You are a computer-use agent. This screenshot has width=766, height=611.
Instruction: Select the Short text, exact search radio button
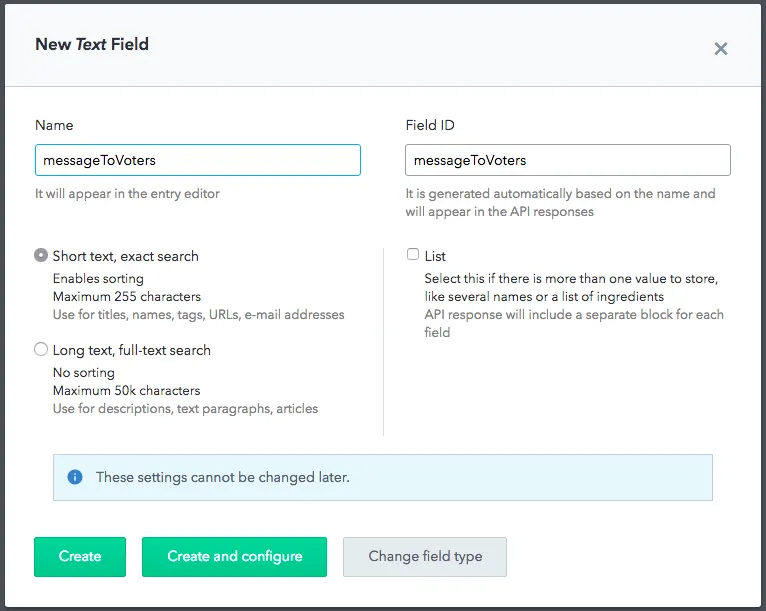(x=41, y=255)
